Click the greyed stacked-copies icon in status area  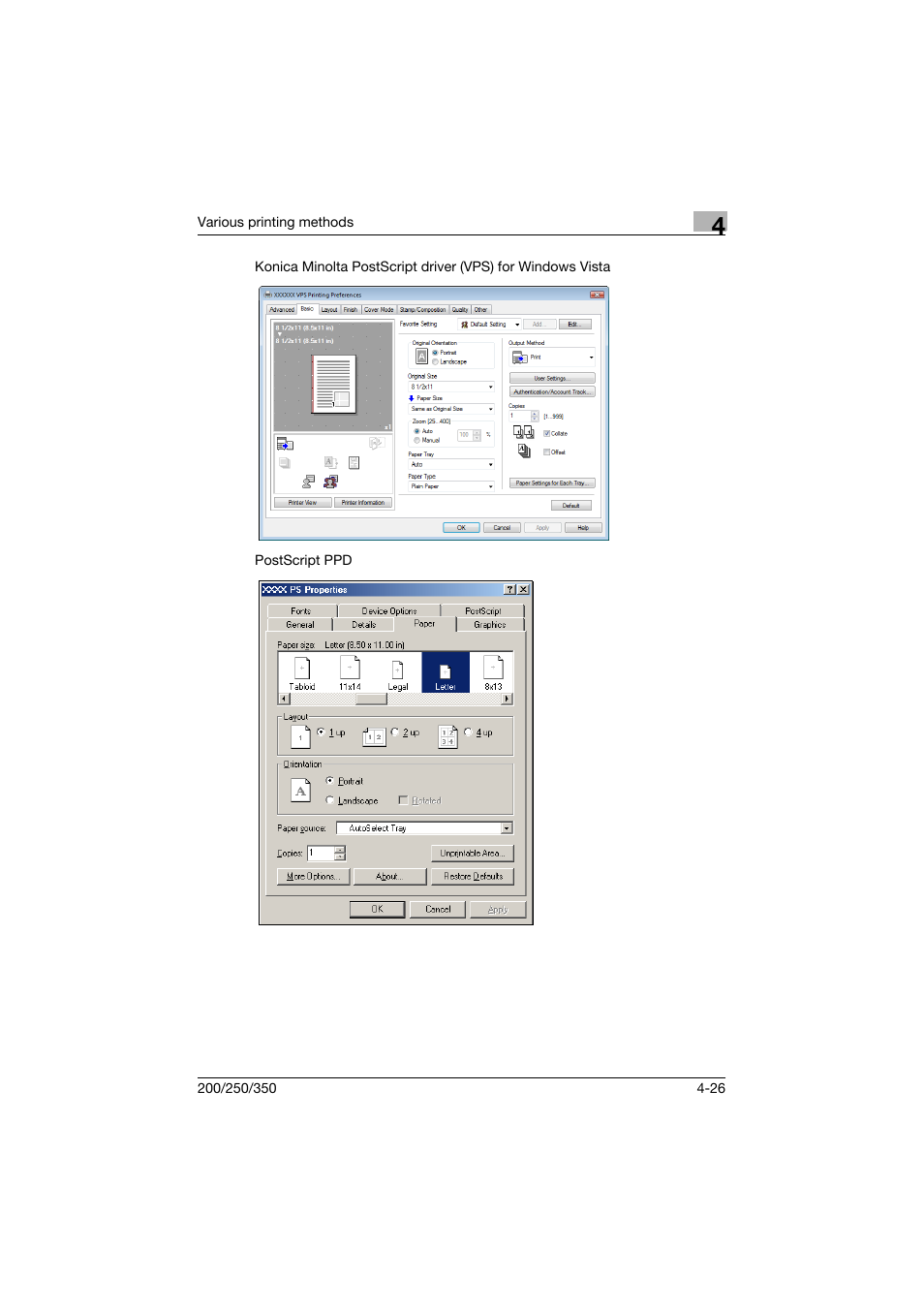click(285, 462)
